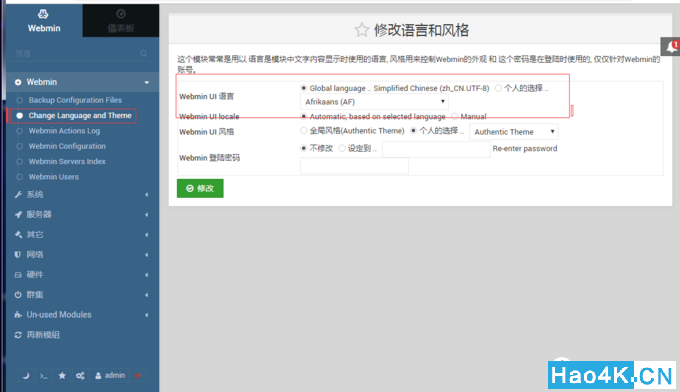This screenshot has height=392, width=680.
Task: Click the 网络 shield icon
Action: pyautogui.click(x=18, y=255)
